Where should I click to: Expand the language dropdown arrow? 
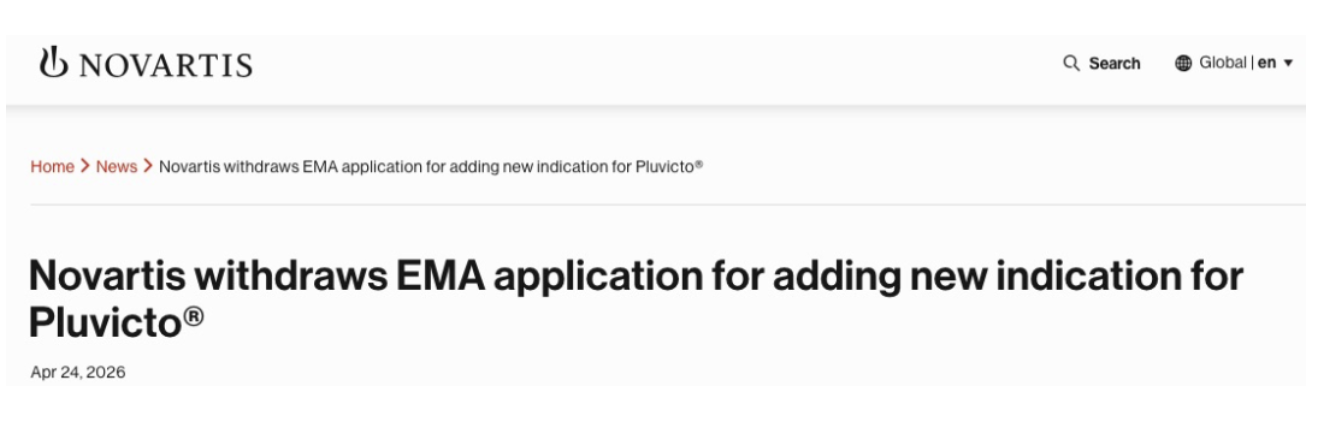point(1288,63)
